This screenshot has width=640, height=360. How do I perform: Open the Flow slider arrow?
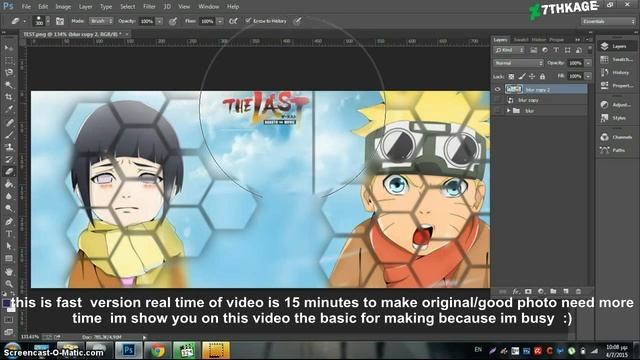(x=220, y=21)
